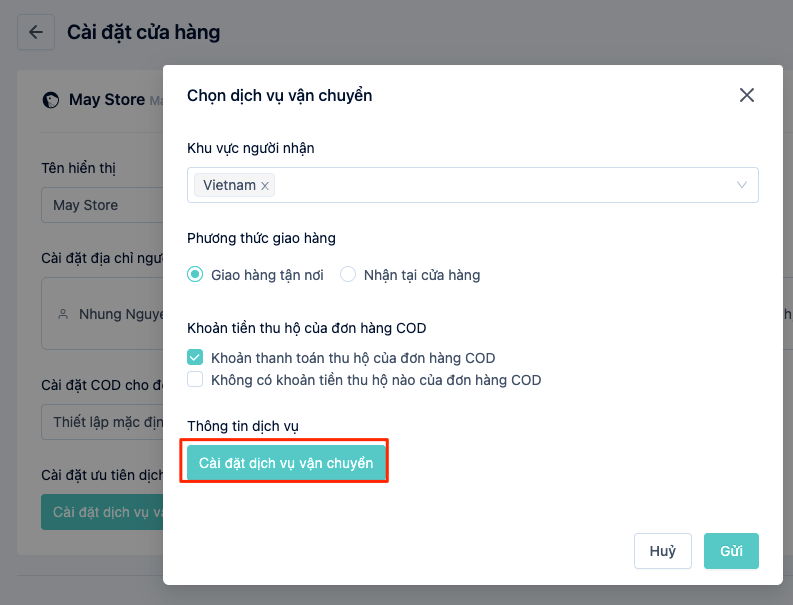Check Không có khoản tiền thu hộ nào
The height and width of the screenshot is (605, 793).
[x=195, y=379]
